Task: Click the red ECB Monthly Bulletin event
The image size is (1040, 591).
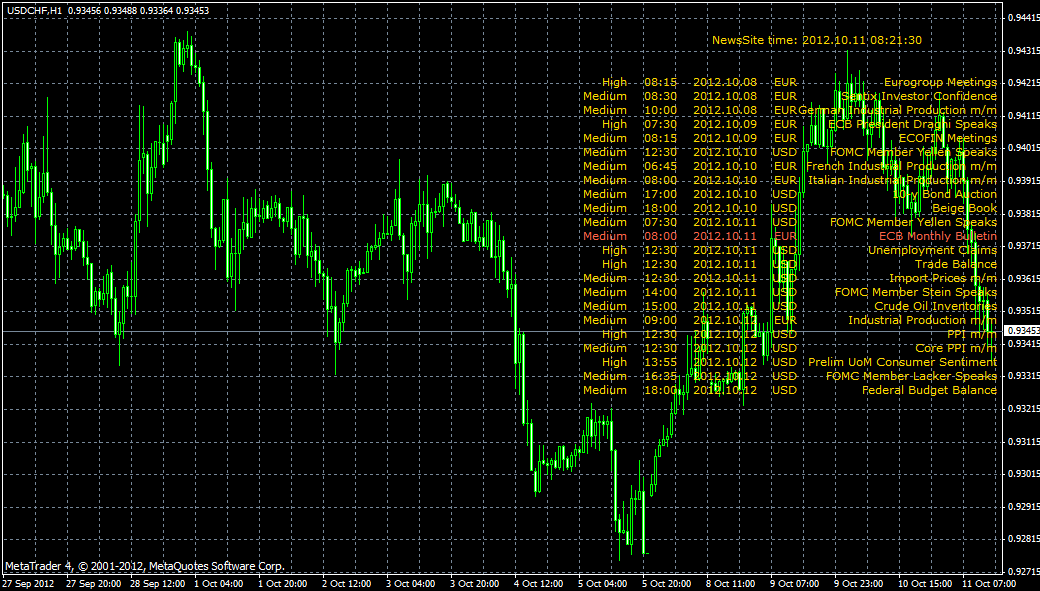Action: (x=938, y=236)
